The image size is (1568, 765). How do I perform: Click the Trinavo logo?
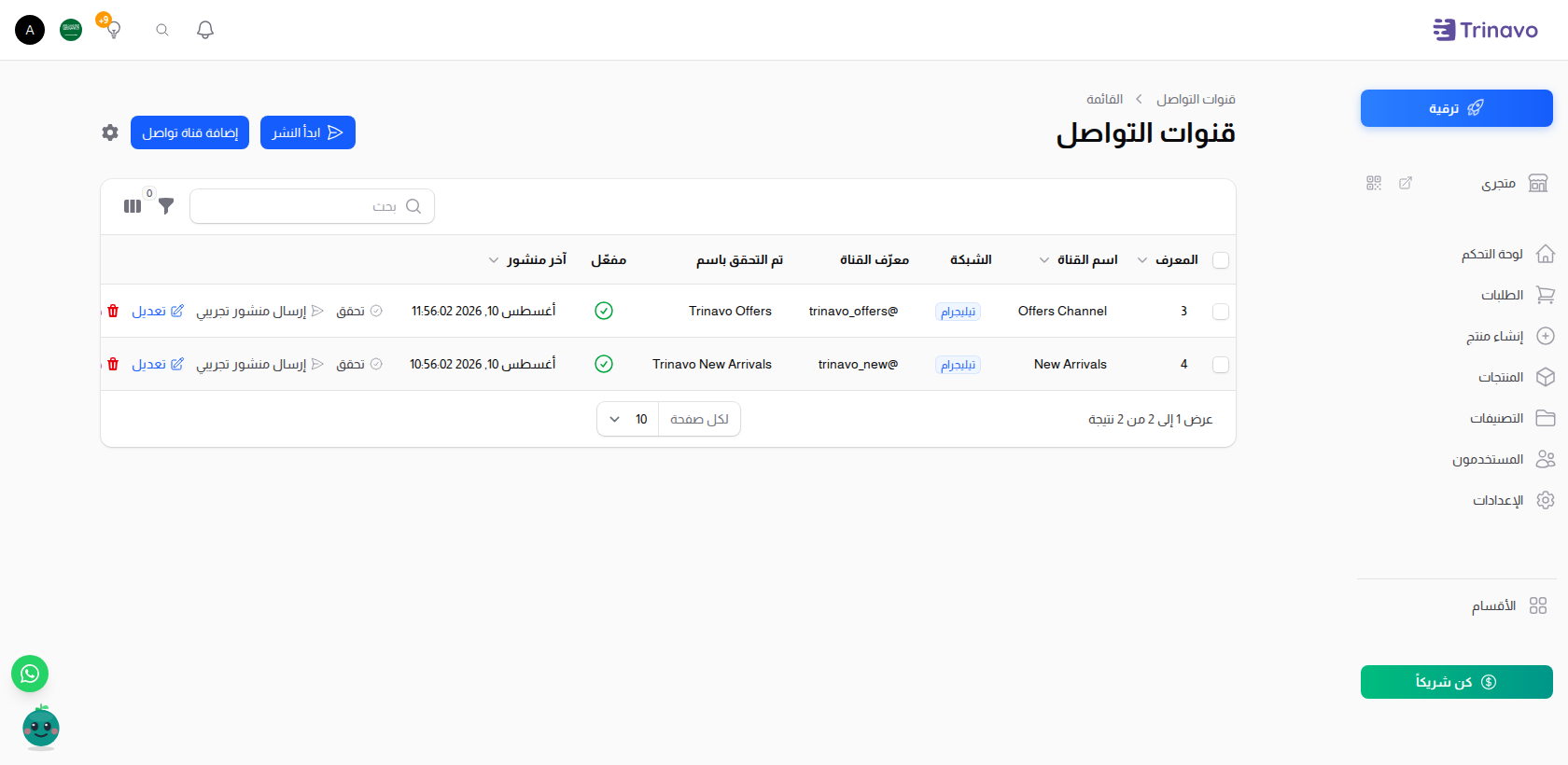click(x=1486, y=30)
